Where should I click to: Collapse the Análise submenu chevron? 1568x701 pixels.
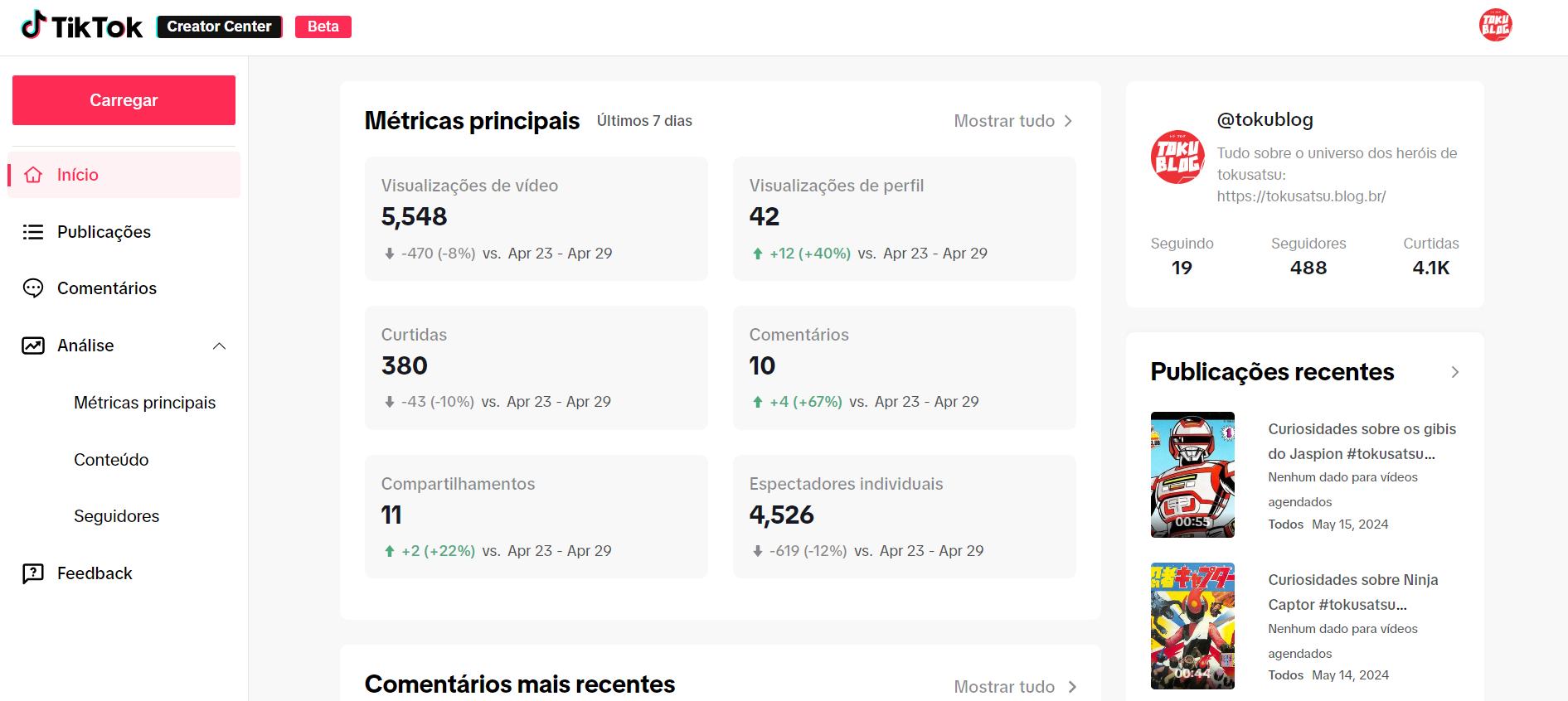[x=219, y=346]
